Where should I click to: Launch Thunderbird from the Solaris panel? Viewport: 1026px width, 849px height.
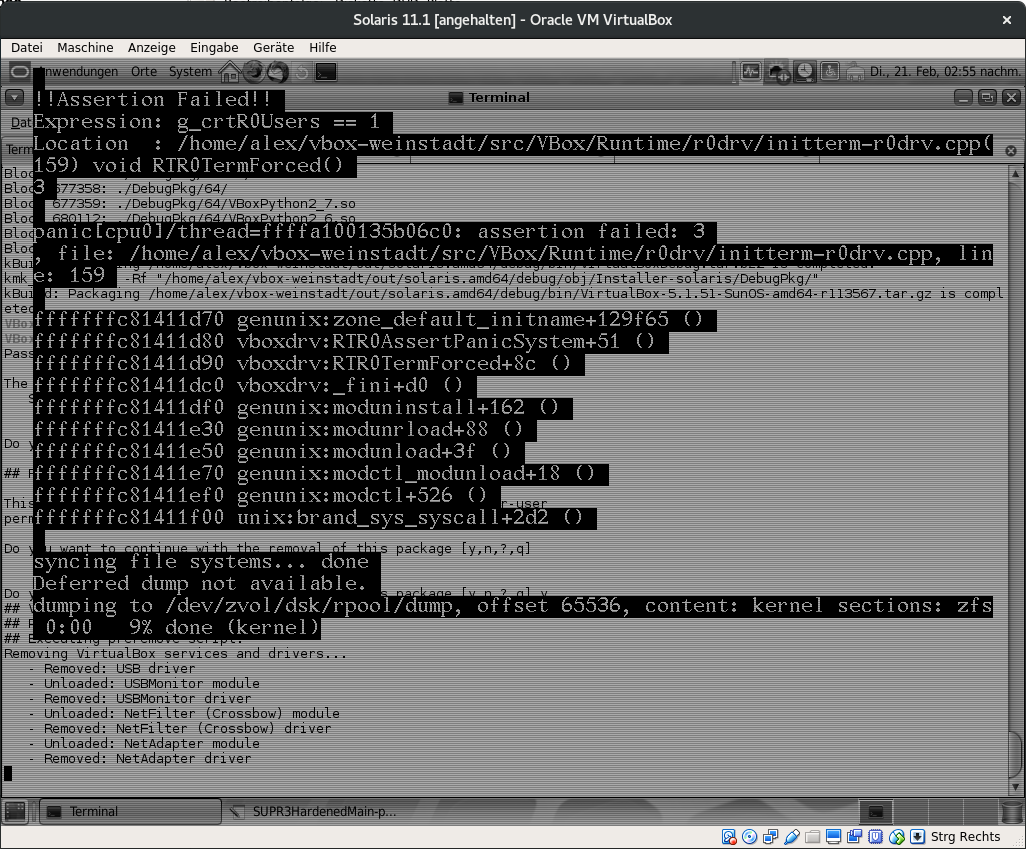tap(278, 71)
